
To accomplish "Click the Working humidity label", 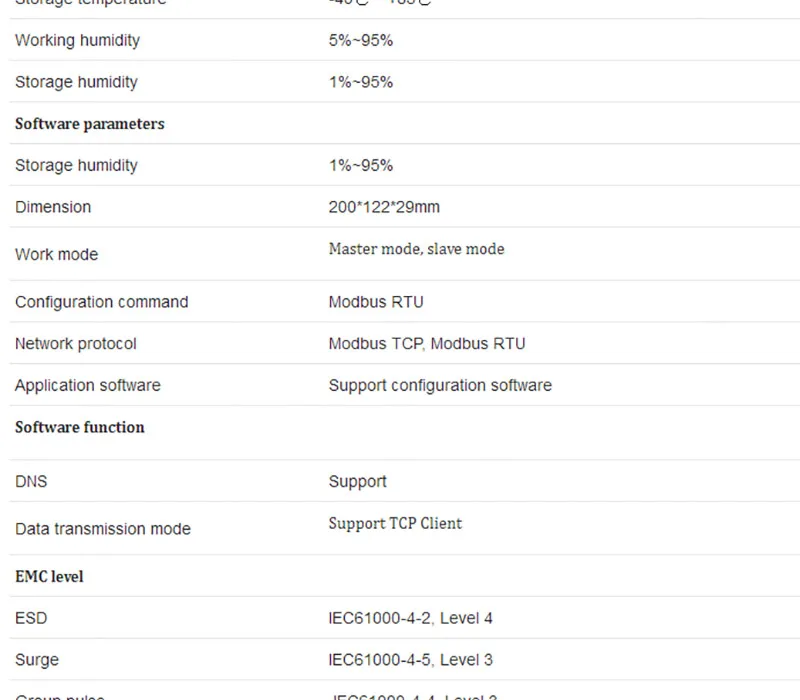I will [x=78, y=40].
